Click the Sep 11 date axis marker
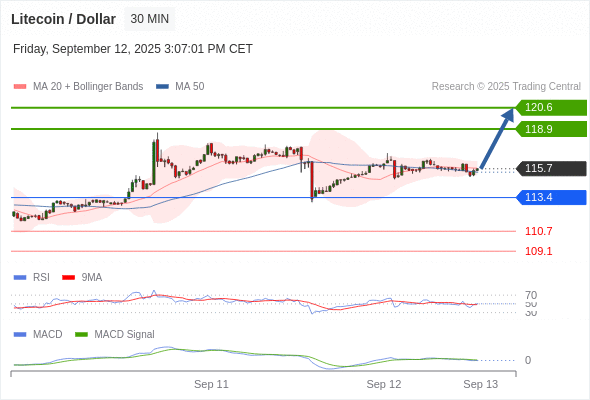 pyautogui.click(x=211, y=384)
